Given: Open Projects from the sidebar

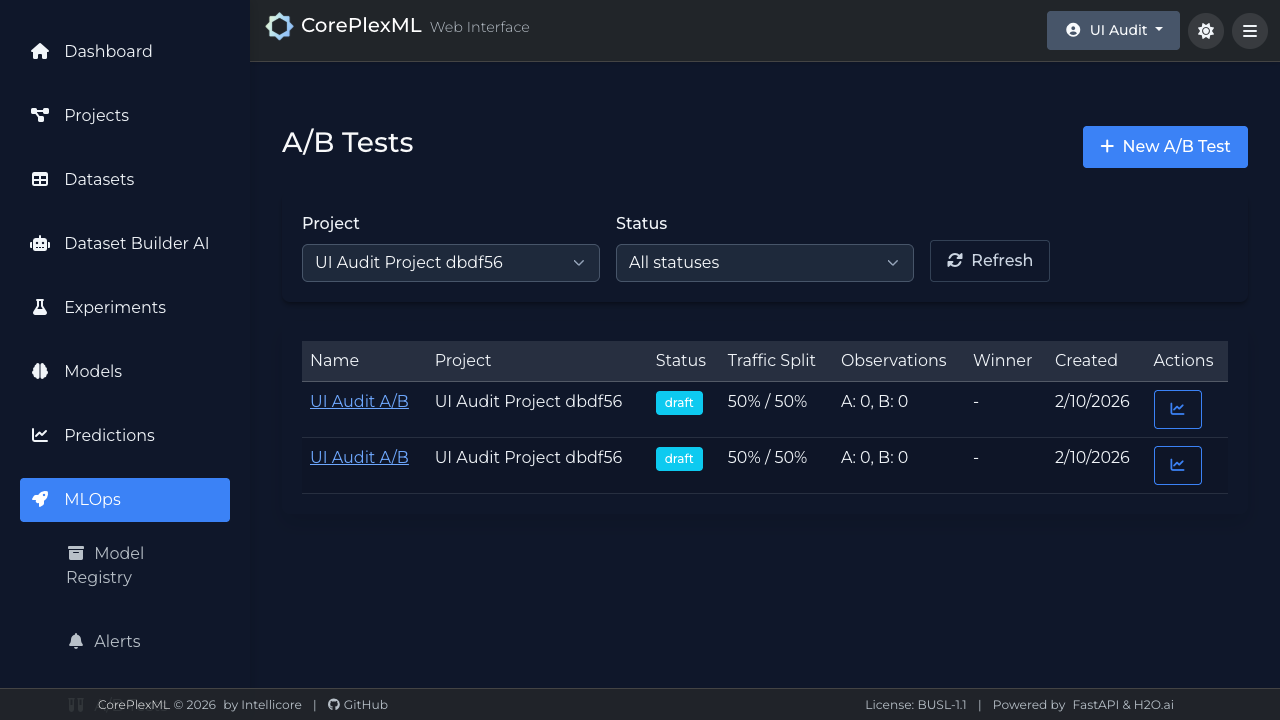Looking at the screenshot, I should (96, 116).
